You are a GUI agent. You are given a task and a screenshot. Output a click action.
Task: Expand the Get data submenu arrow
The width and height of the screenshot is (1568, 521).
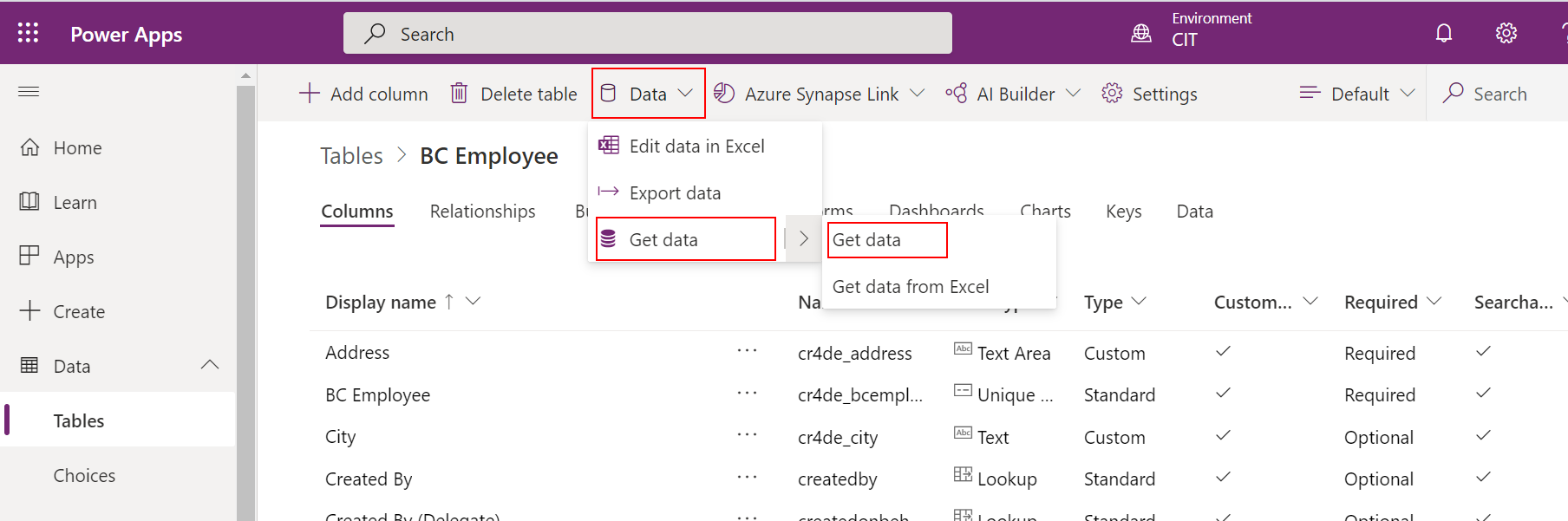coord(803,238)
